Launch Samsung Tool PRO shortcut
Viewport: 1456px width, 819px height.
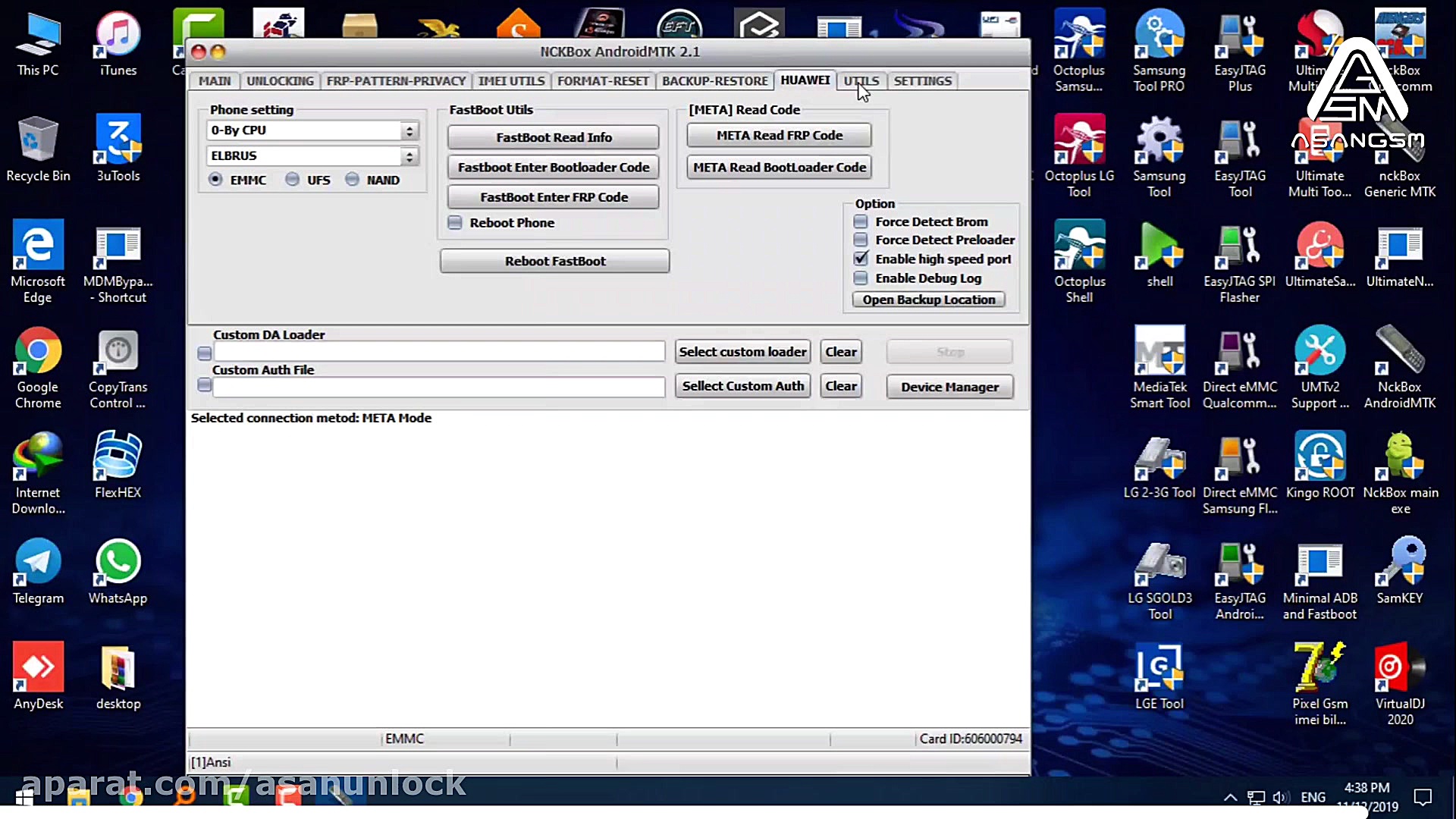click(1159, 52)
